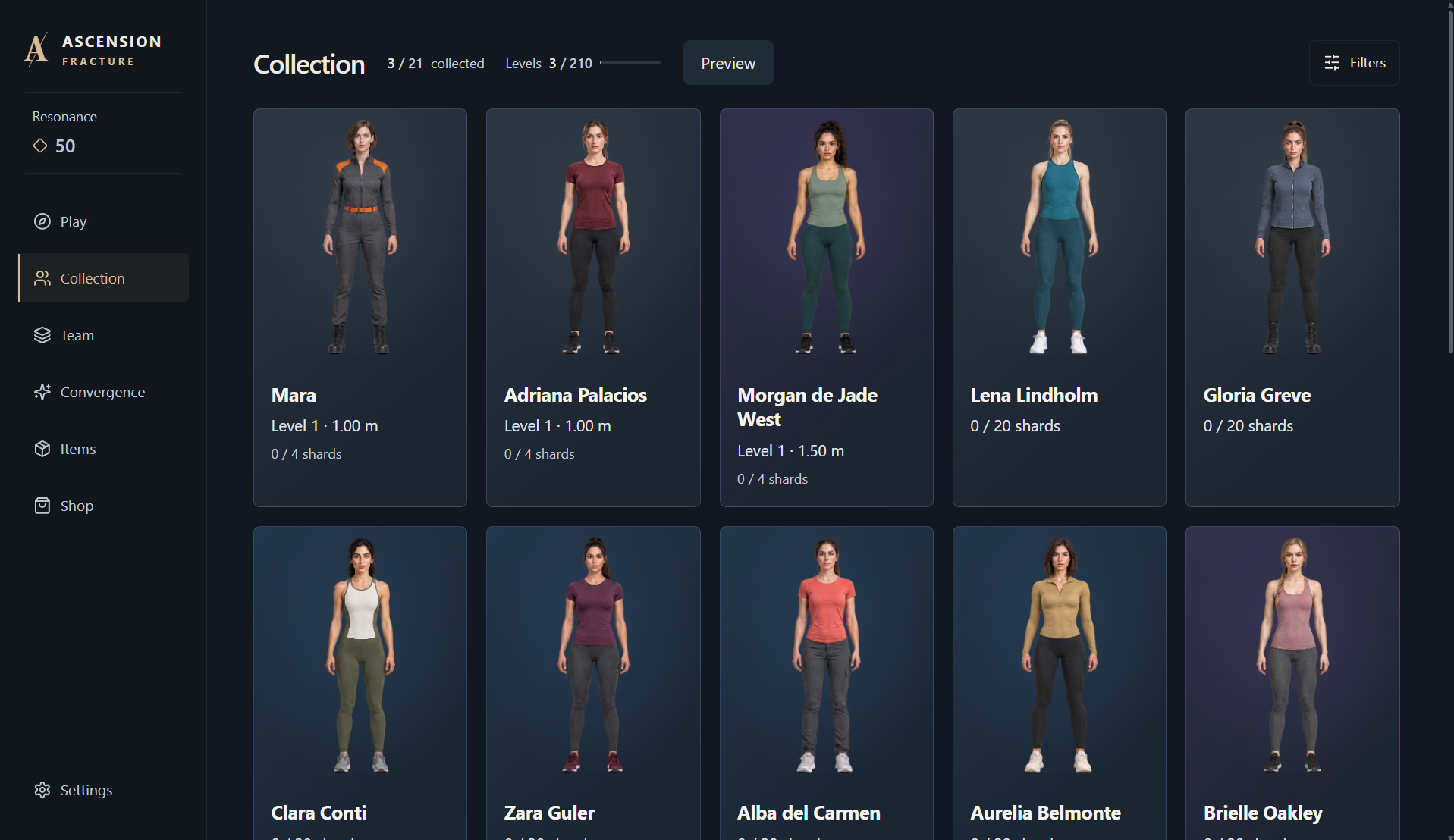
Task: Select Mara's character portrait
Action: pyautogui.click(x=360, y=237)
